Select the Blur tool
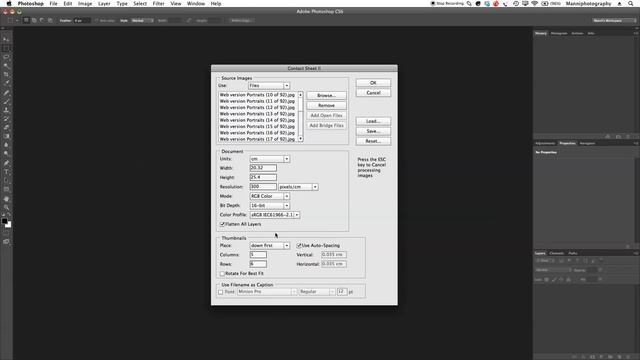 (6, 145)
